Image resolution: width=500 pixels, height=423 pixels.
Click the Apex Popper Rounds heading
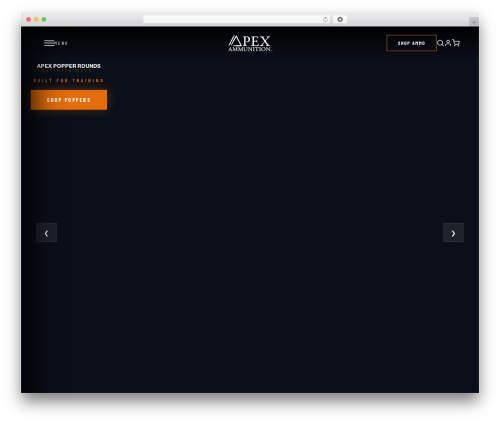[x=69, y=66]
